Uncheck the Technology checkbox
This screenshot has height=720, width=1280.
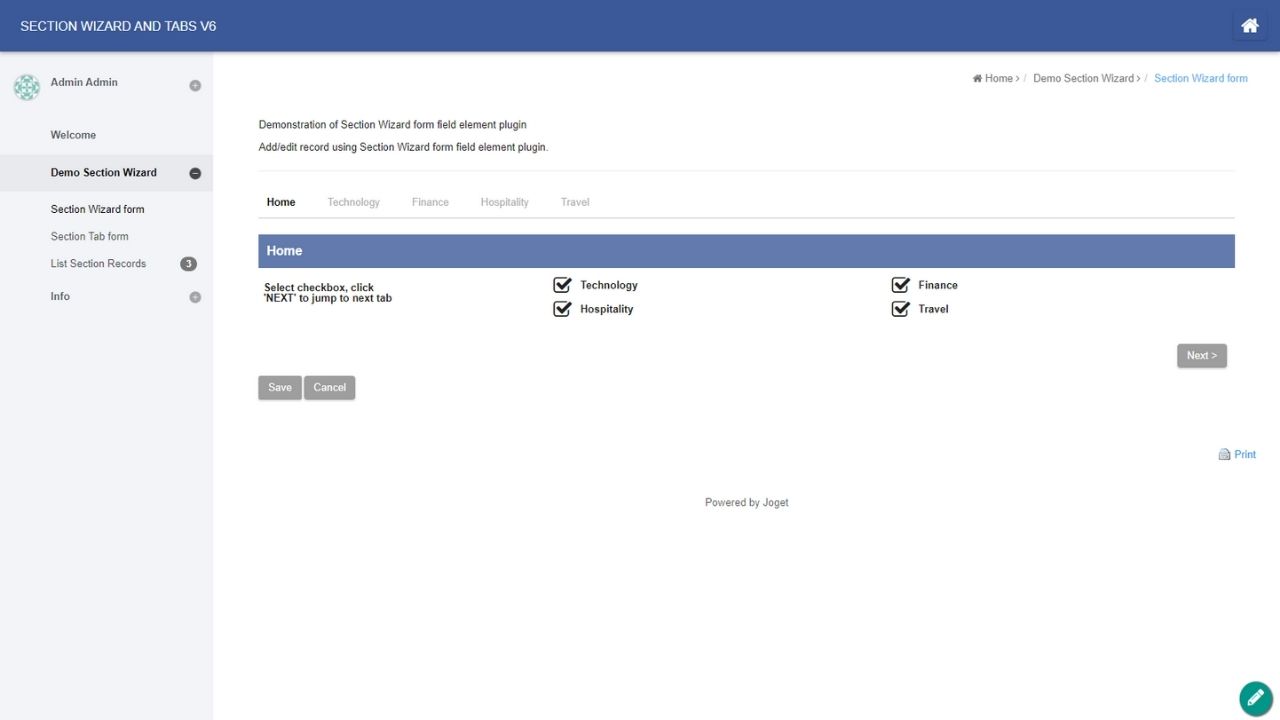[x=562, y=285]
